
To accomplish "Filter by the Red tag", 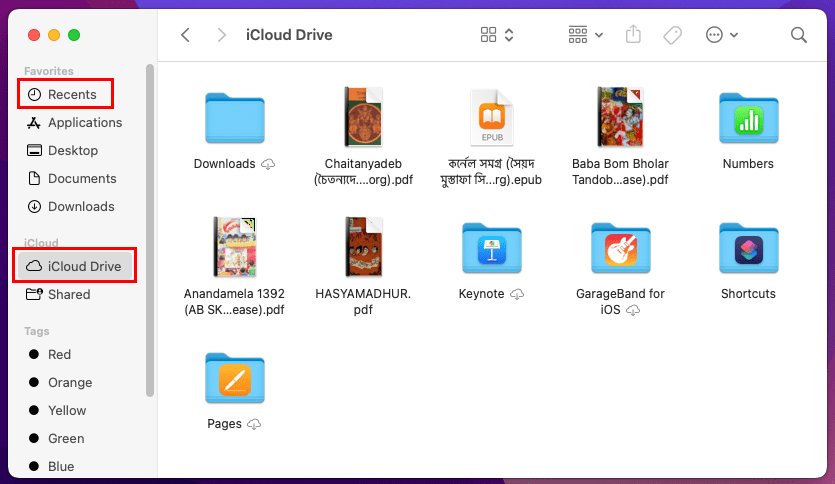I will click(x=59, y=354).
